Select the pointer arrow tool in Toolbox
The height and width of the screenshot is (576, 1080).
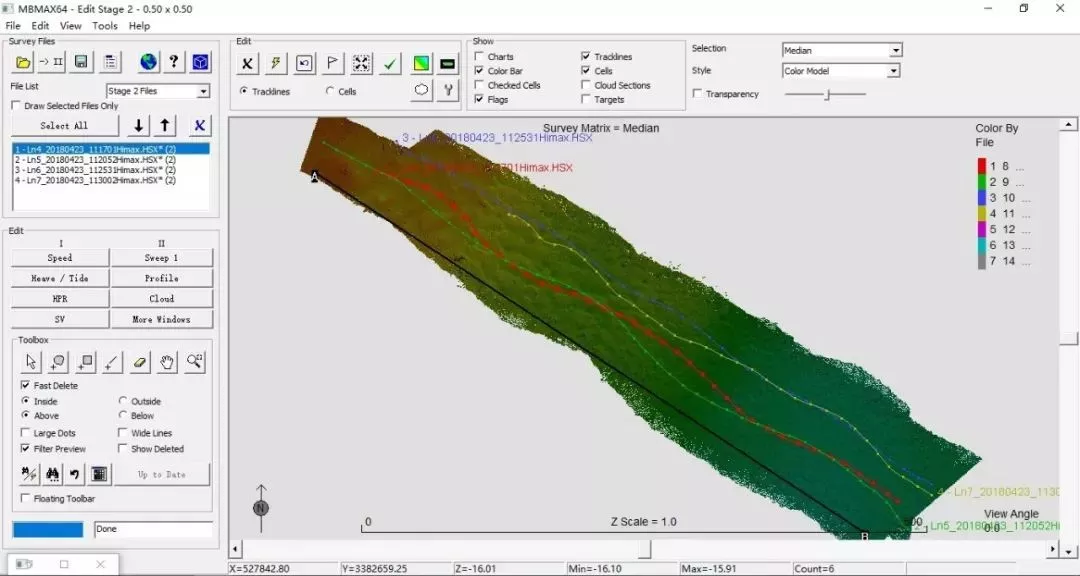tap(30, 362)
